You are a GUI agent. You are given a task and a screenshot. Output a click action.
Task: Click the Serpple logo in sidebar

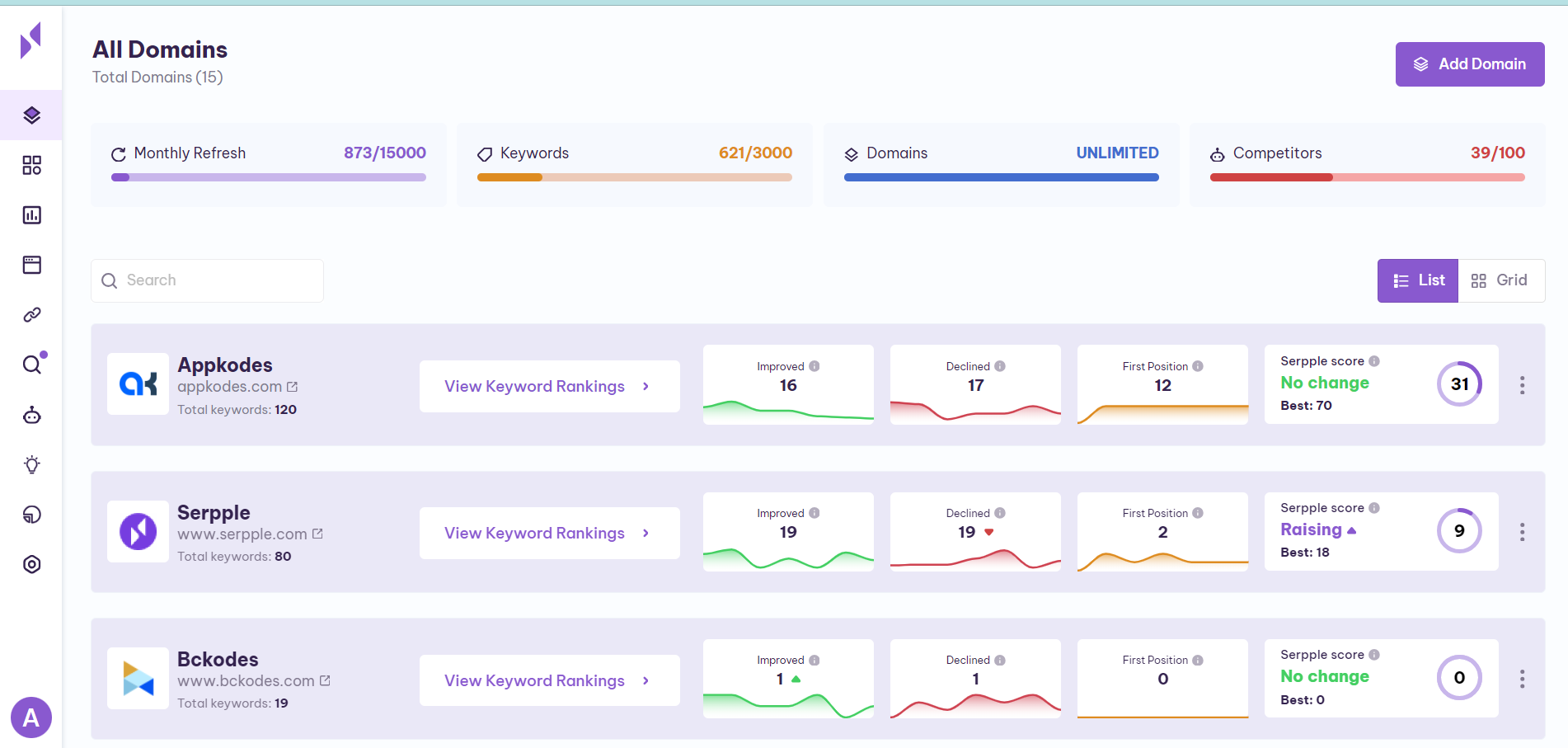tap(31, 40)
